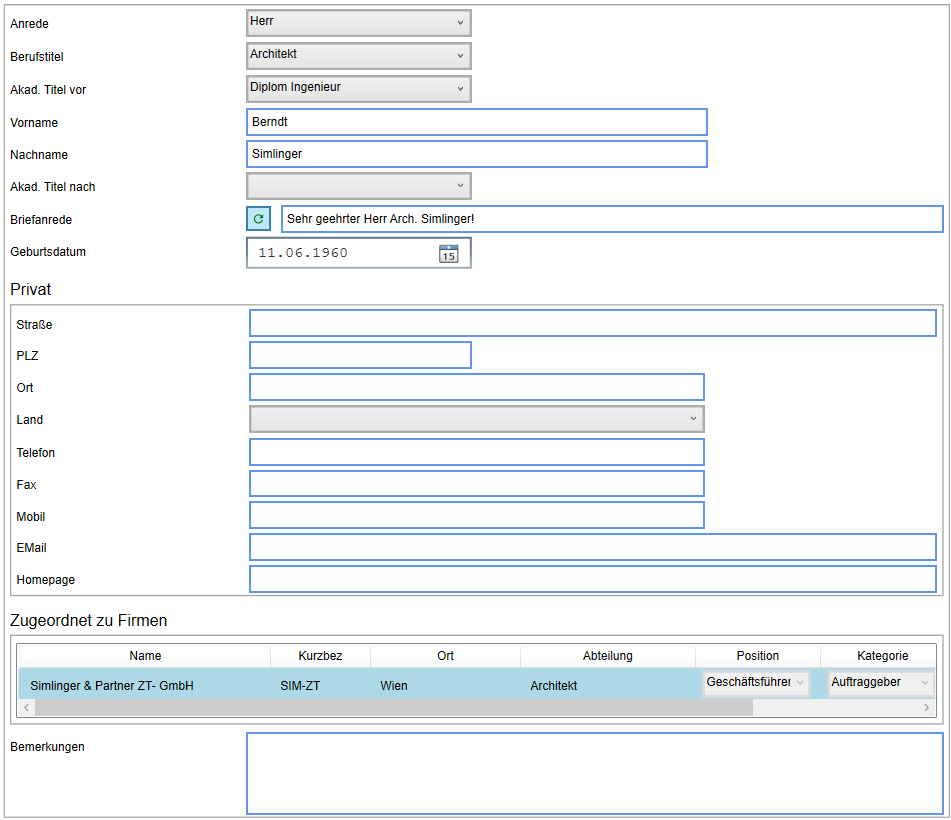Open the Anrede dropdown showing Herr
This screenshot has width=951, height=820.
click(359, 23)
